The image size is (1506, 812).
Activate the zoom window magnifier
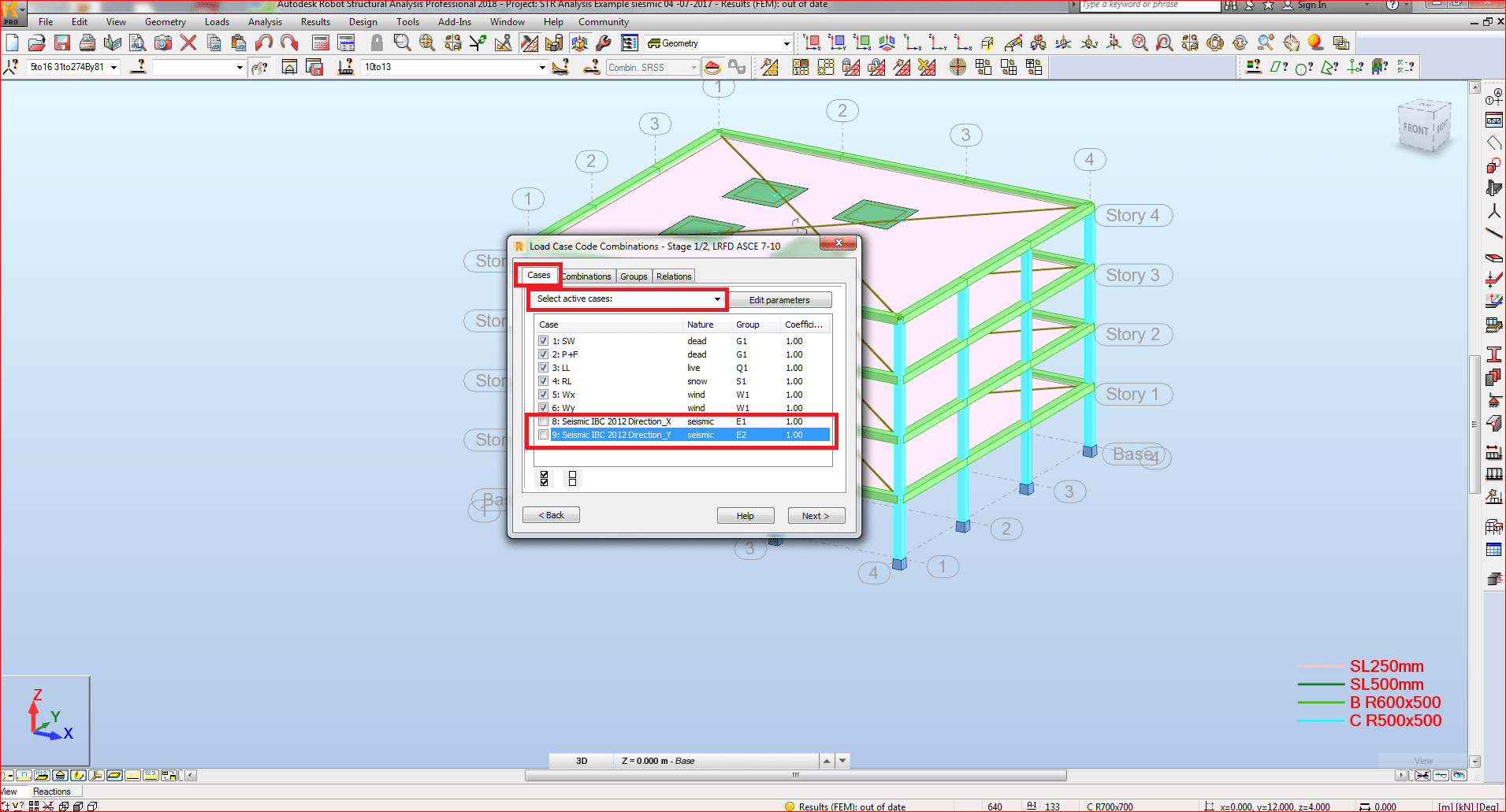coord(402,43)
